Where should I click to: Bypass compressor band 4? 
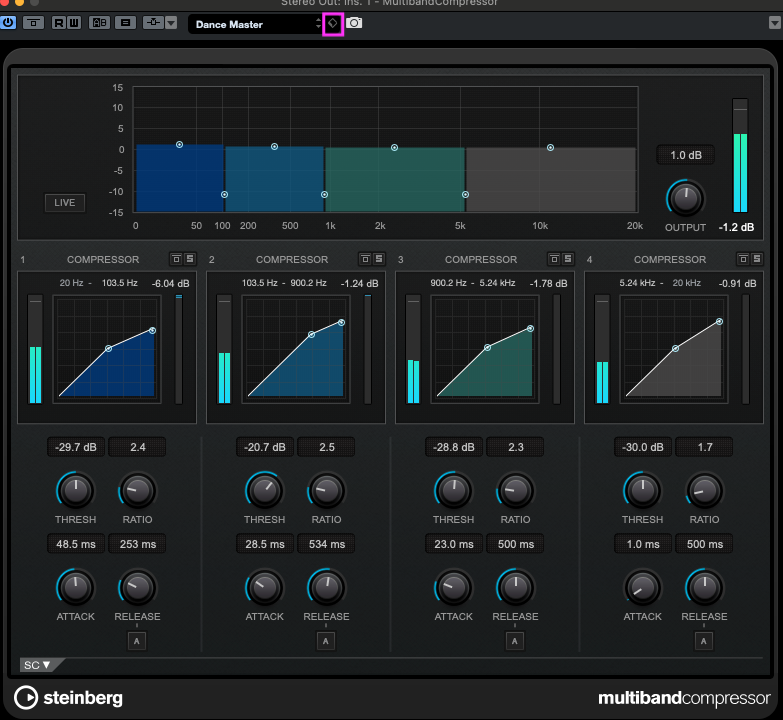[x=744, y=259]
